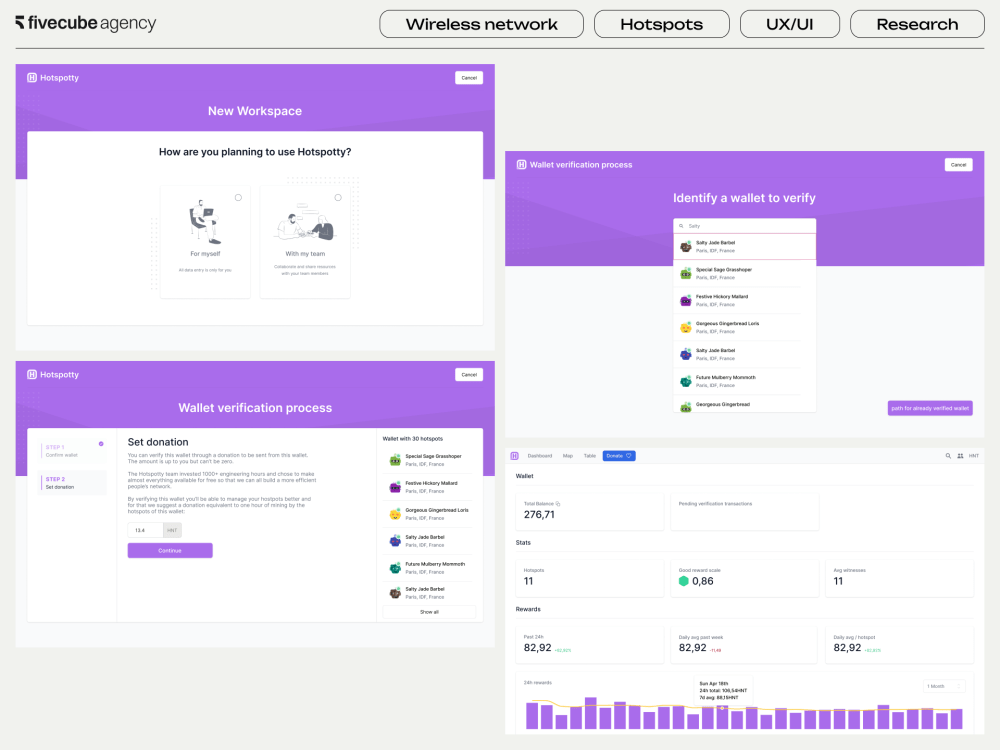Click the fivecube agency logo
1000x750 pixels.
pos(85,23)
